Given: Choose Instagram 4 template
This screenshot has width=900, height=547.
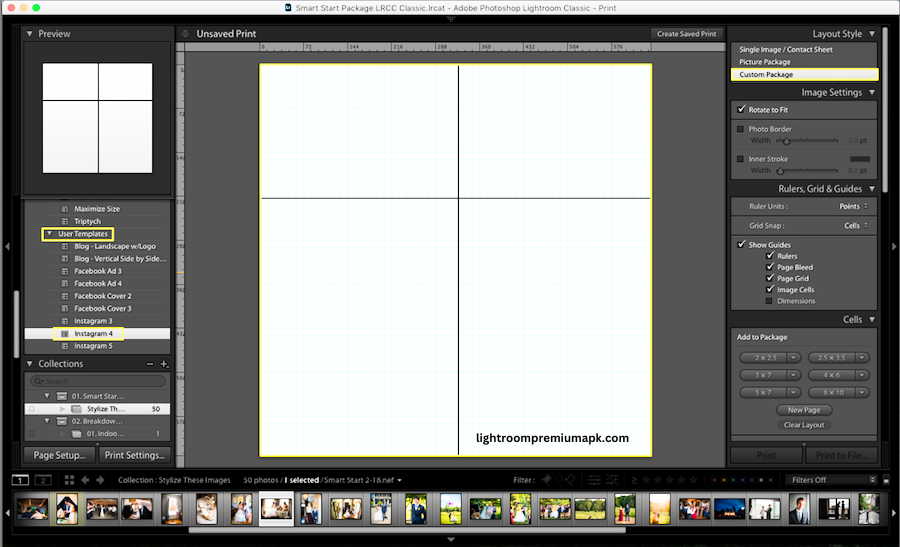Looking at the screenshot, I should click(97, 333).
